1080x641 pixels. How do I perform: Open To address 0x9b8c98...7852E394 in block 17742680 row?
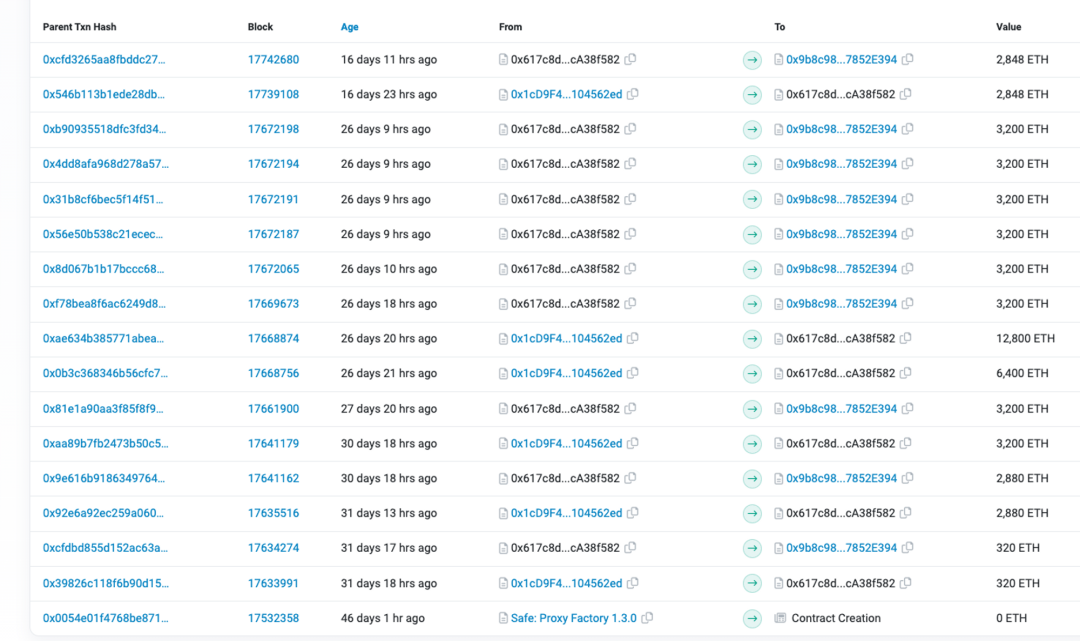pos(842,59)
